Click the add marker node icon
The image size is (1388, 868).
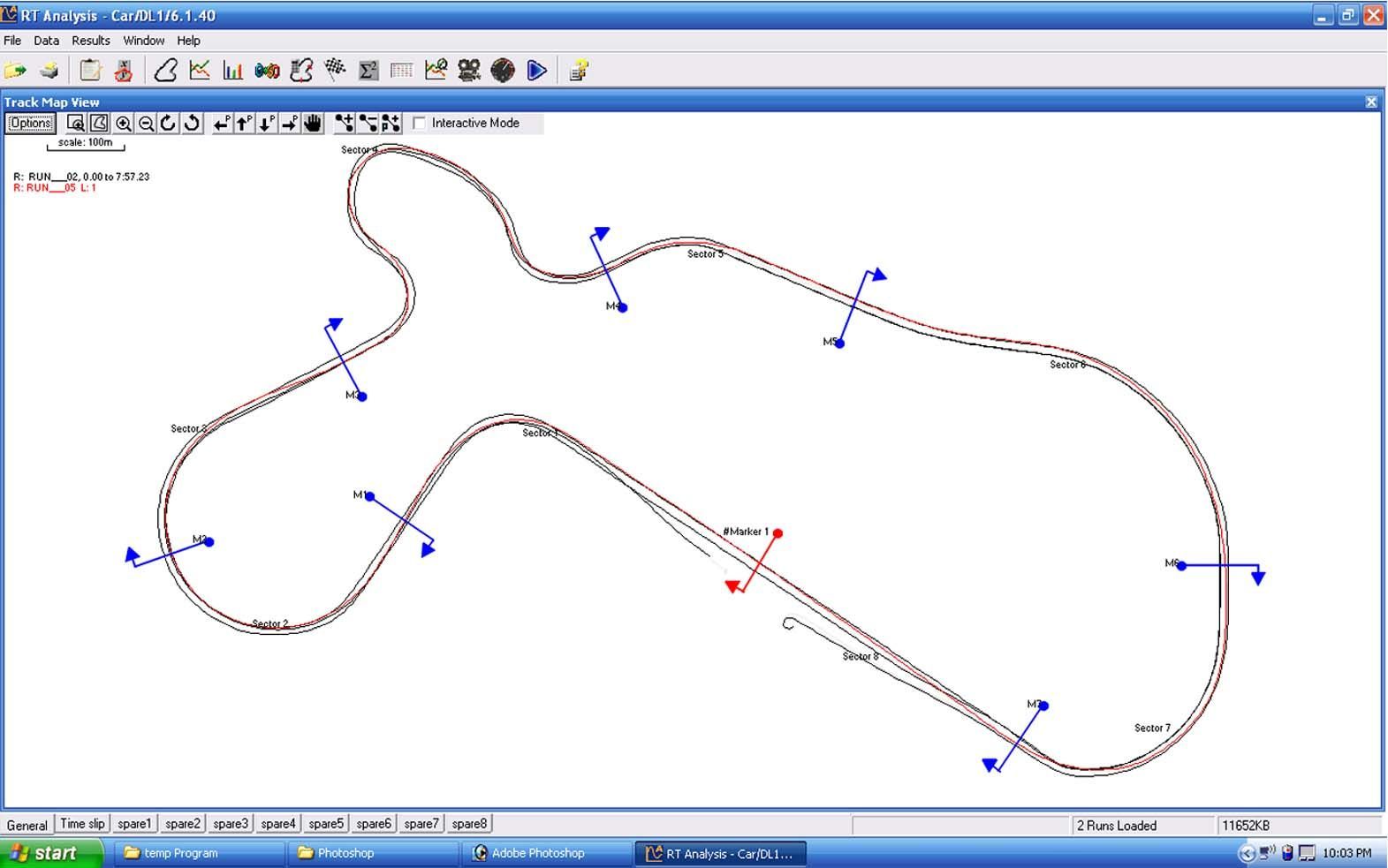(344, 124)
